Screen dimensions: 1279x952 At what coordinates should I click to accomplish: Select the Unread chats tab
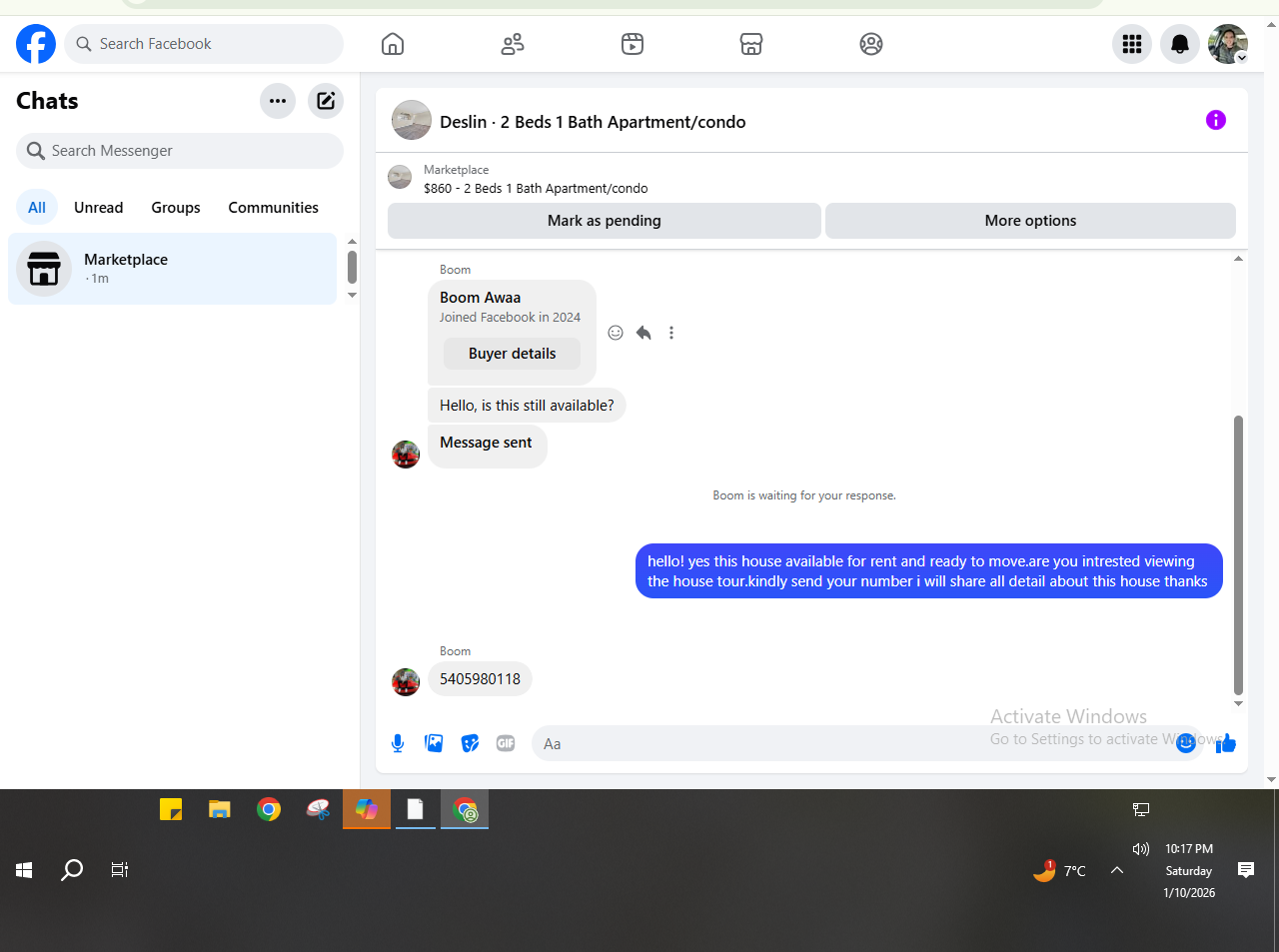tap(99, 208)
